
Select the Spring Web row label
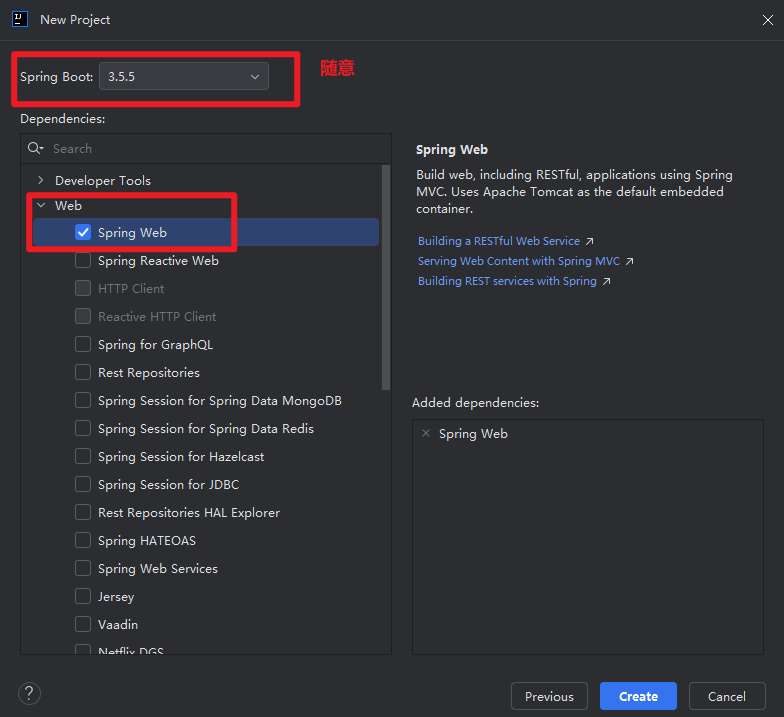point(132,232)
